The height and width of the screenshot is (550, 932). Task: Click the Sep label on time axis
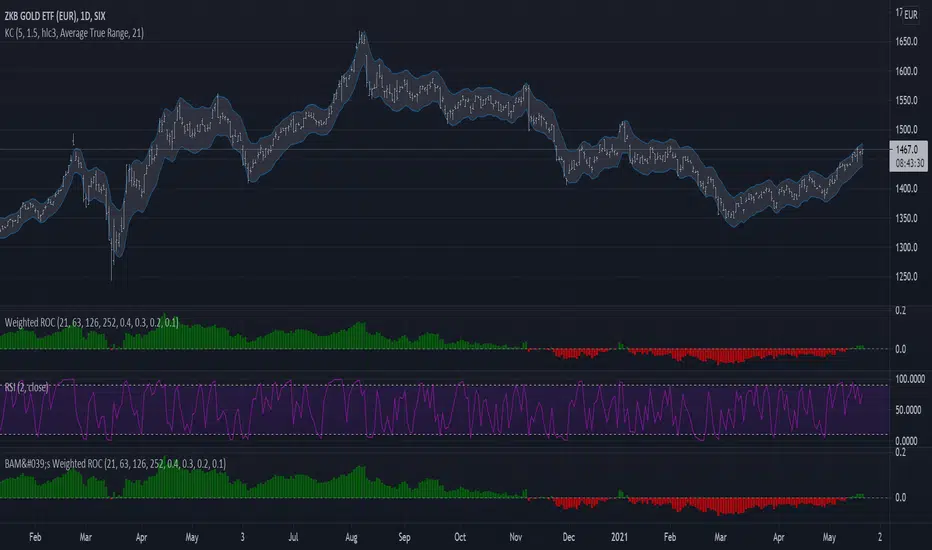pyautogui.click(x=404, y=538)
